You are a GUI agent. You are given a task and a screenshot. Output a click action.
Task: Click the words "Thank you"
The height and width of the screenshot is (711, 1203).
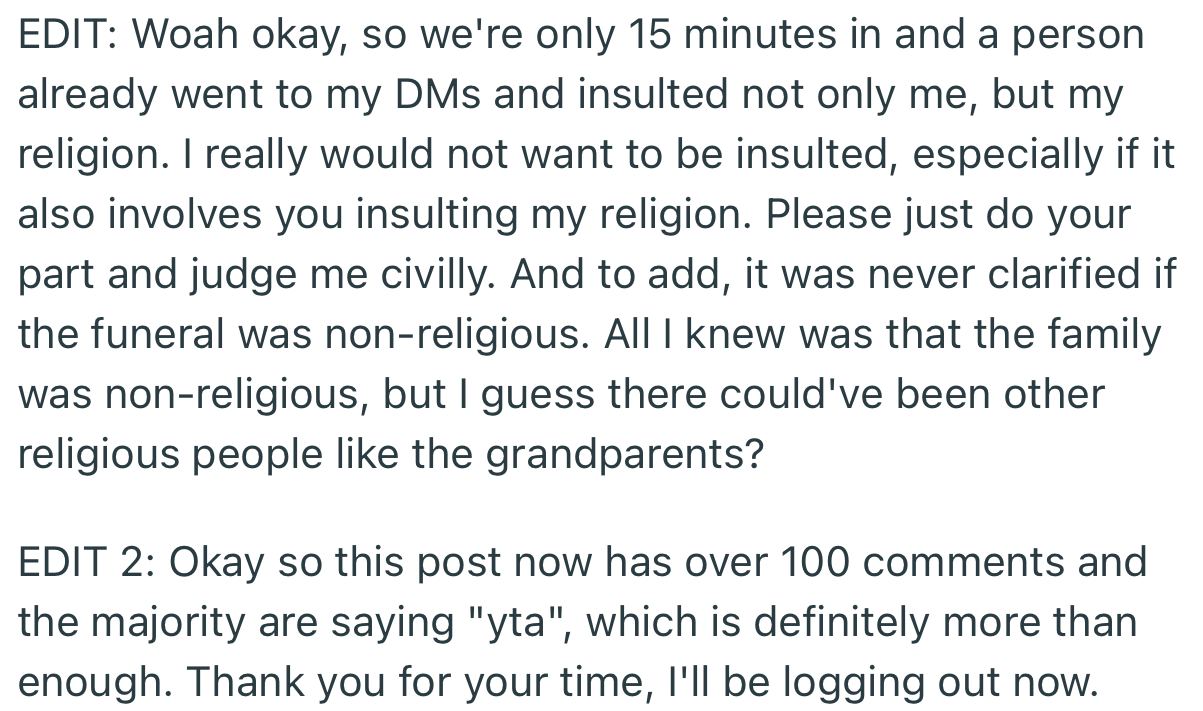pos(262,681)
